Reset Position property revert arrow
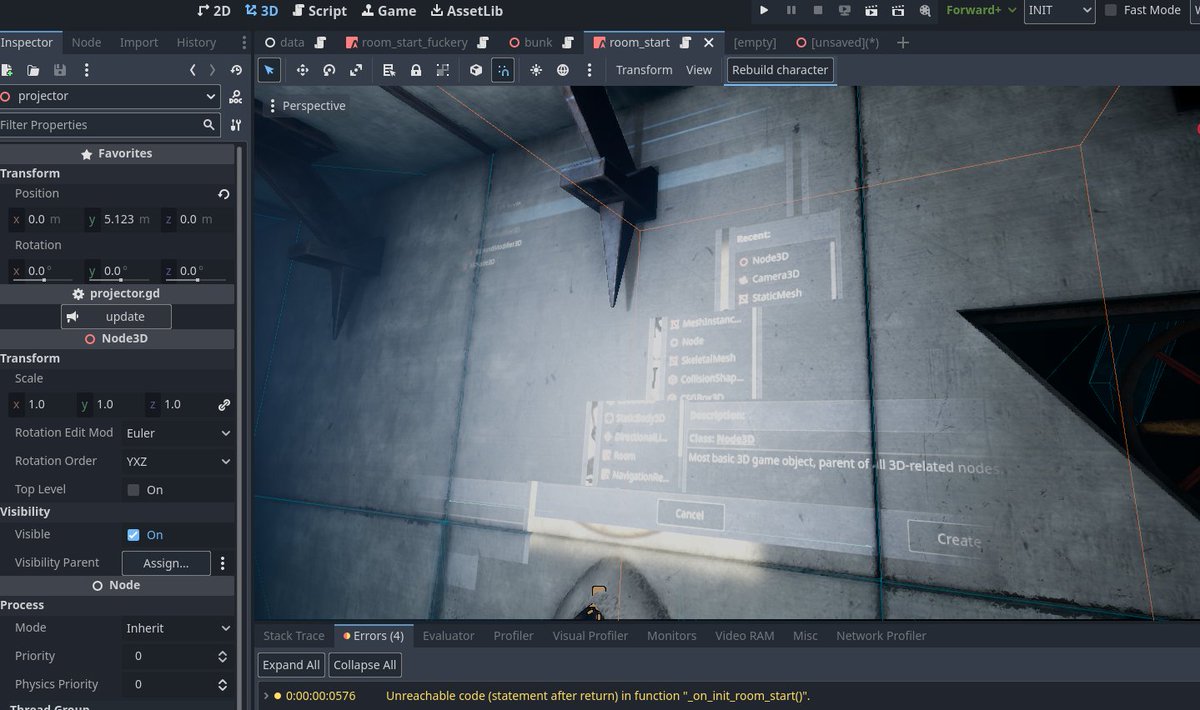Image resolution: width=1200 pixels, height=710 pixels. tap(224, 194)
